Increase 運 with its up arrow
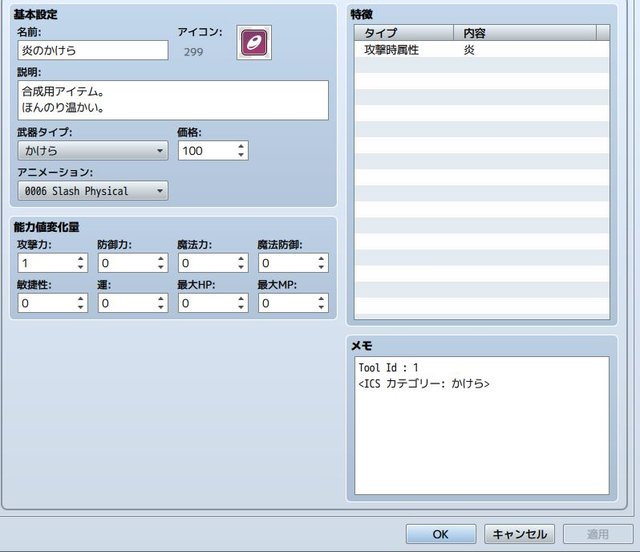 (161, 298)
